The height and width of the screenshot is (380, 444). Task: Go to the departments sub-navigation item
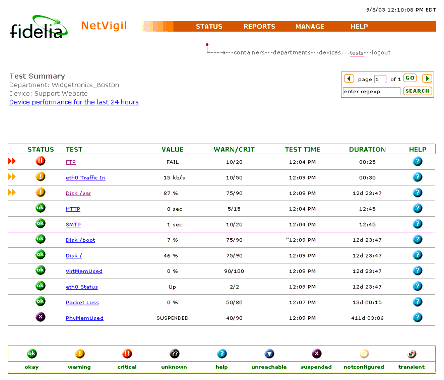coord(292,53)
